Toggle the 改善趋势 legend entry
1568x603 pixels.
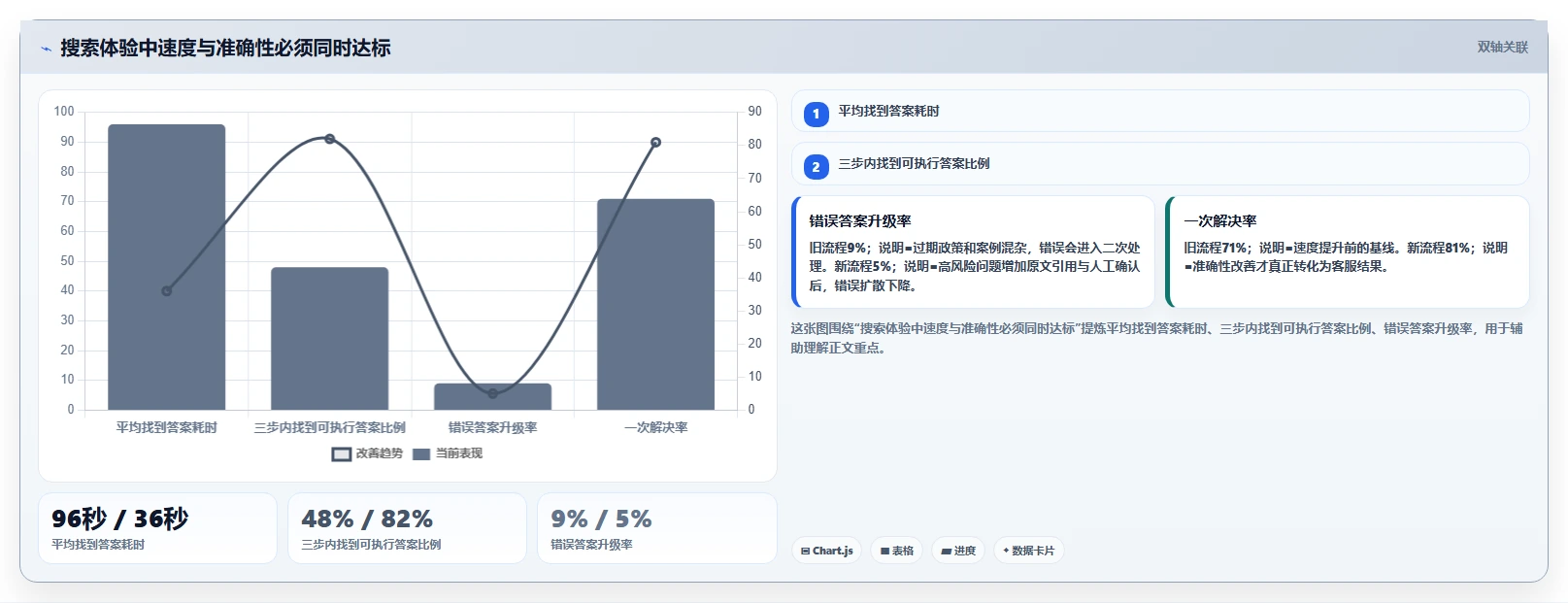tap(367, 453)
